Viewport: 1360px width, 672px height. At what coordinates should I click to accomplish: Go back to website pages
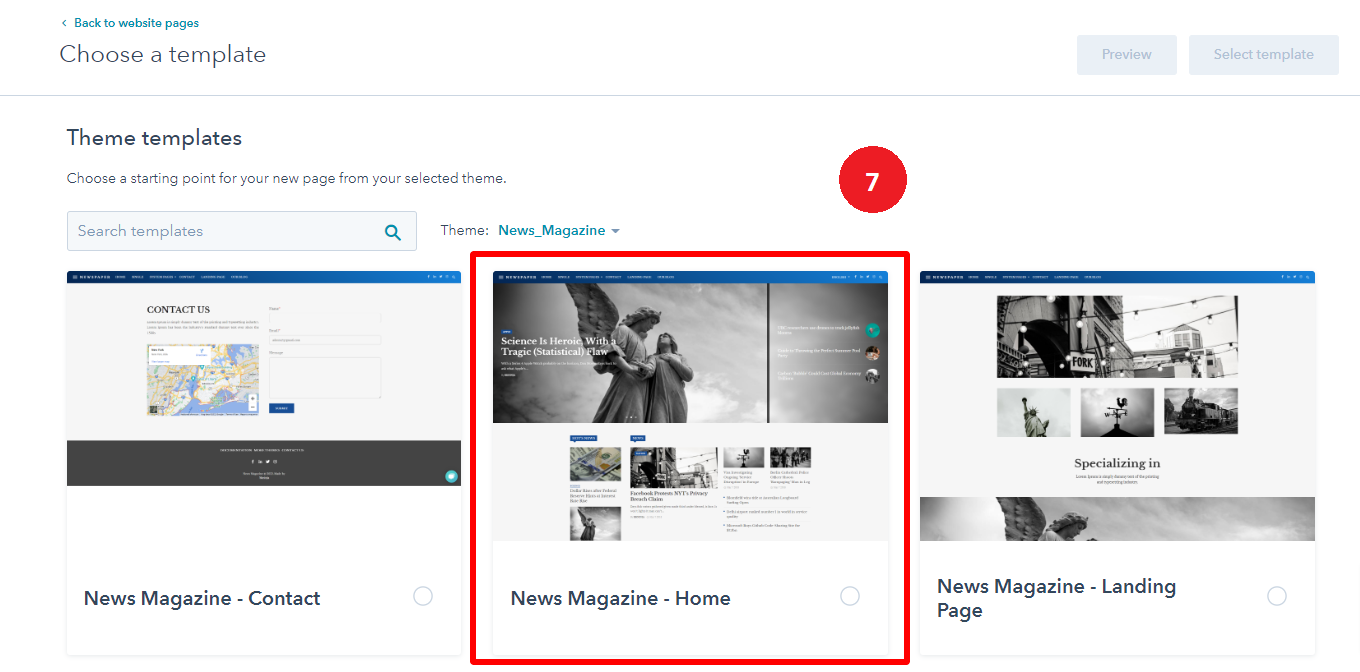tap(136, 23)
